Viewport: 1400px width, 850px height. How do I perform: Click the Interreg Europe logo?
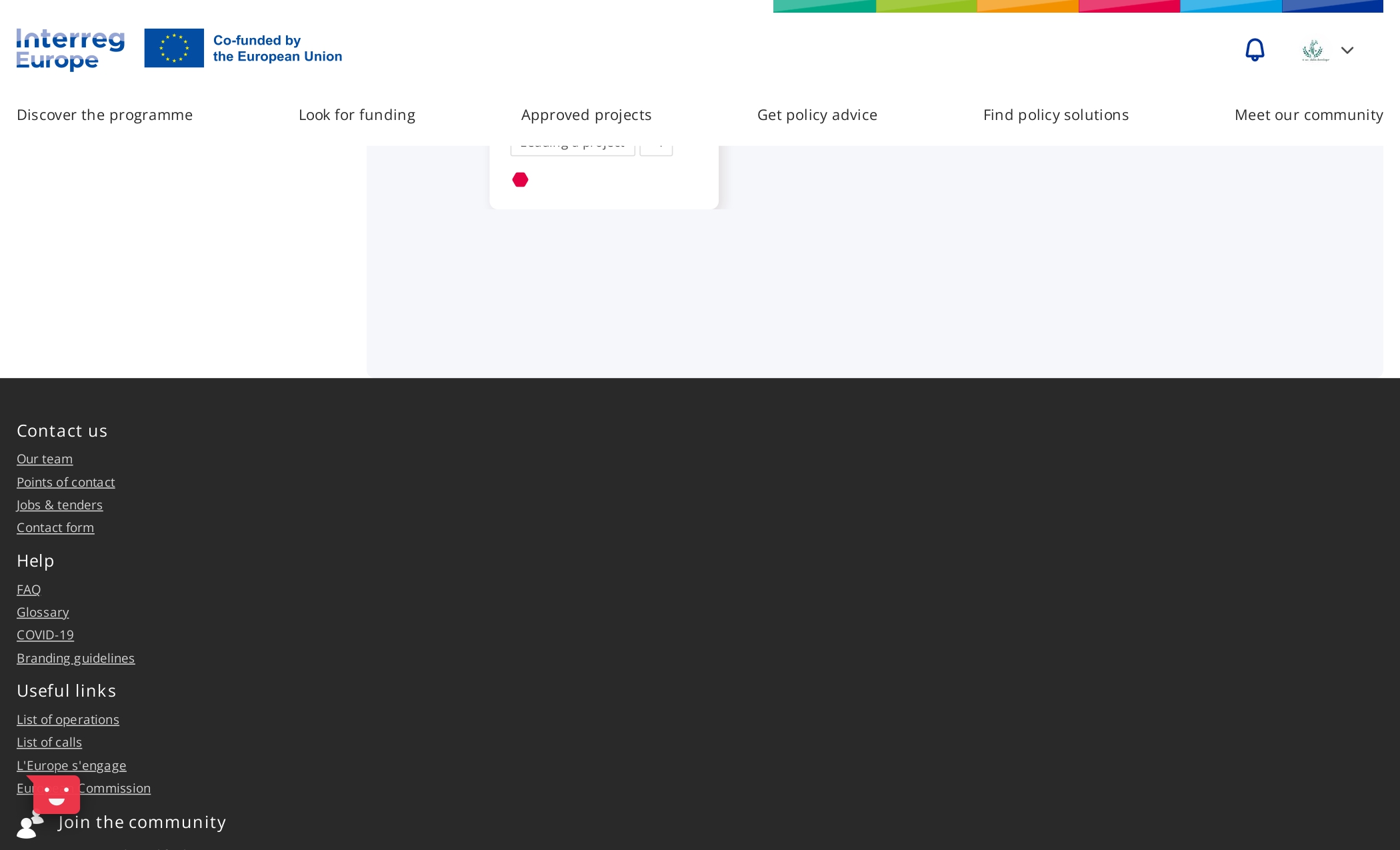[x=71, y=49]
